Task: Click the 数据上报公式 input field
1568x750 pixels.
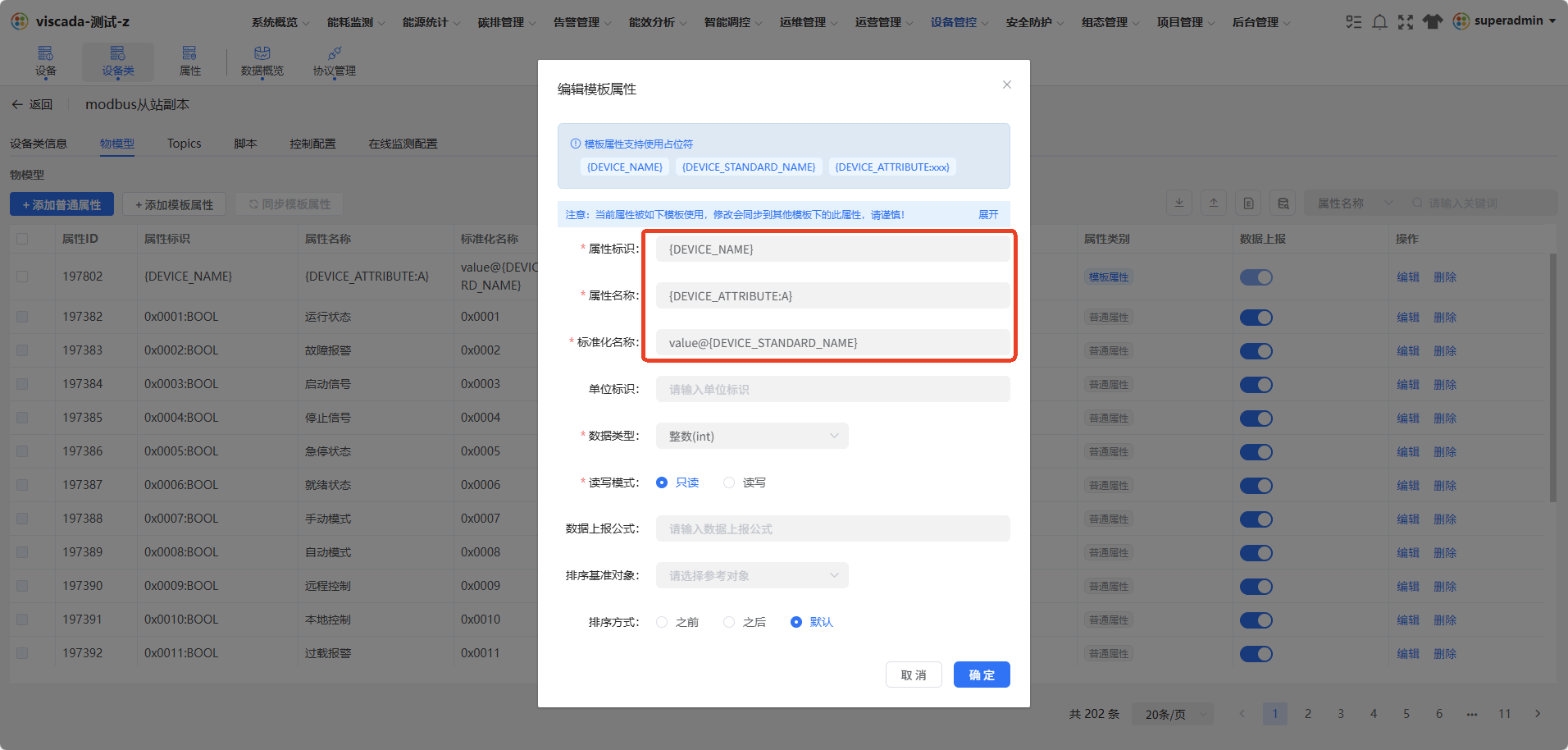Action: [832, 528]
